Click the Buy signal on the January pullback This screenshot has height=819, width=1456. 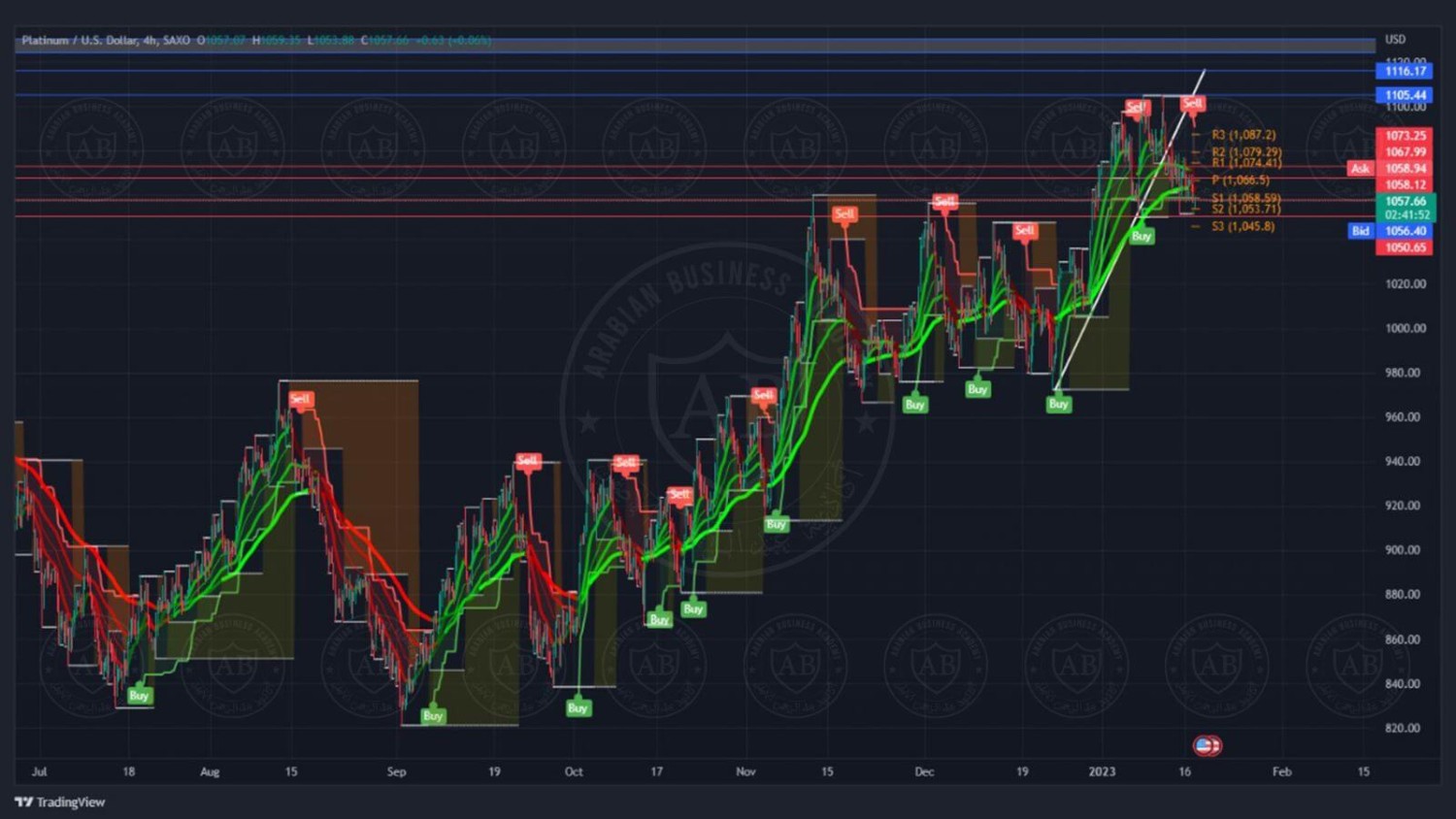(1142, 236)
